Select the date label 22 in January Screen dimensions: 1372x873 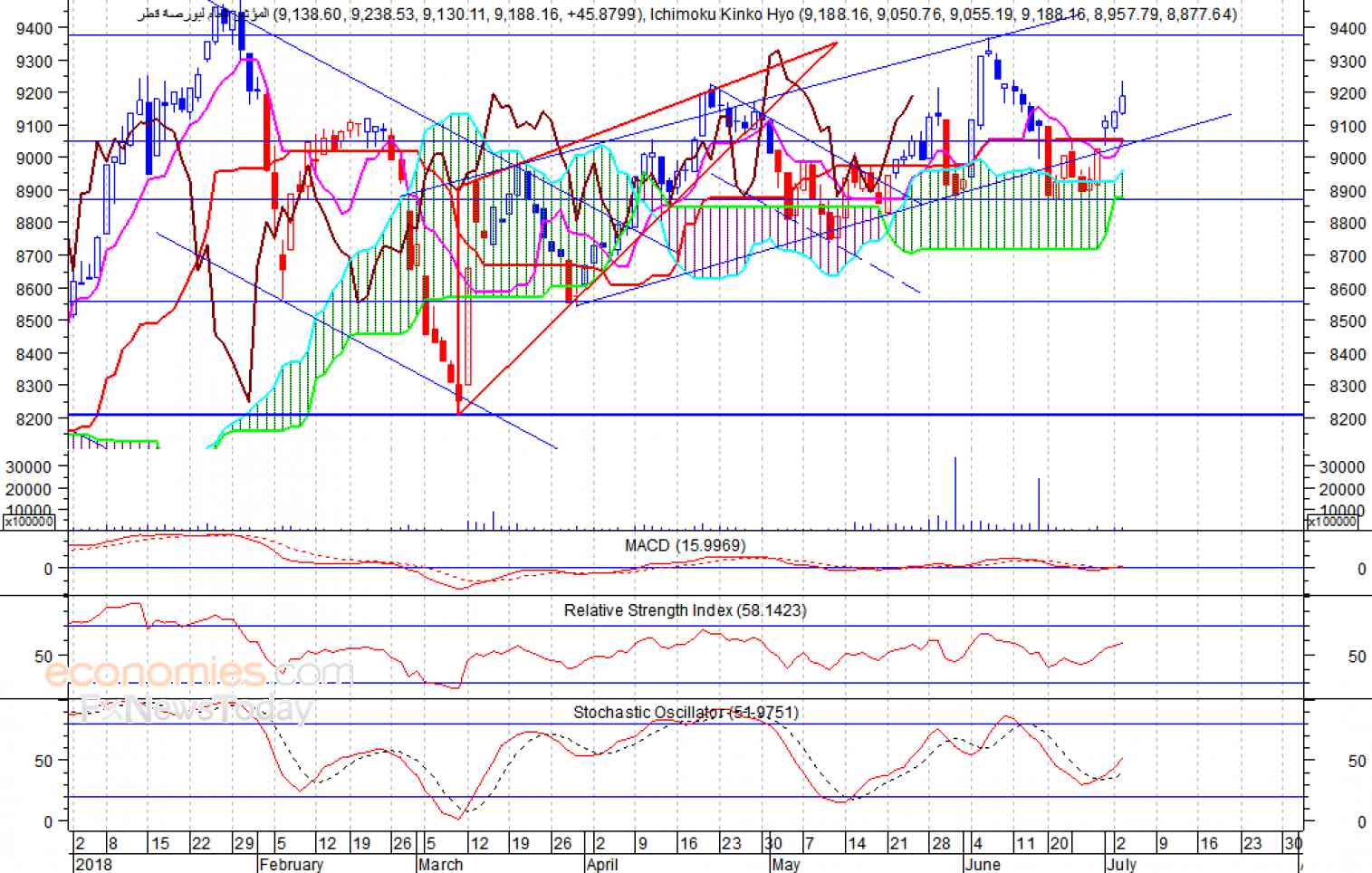click(201, 843)
